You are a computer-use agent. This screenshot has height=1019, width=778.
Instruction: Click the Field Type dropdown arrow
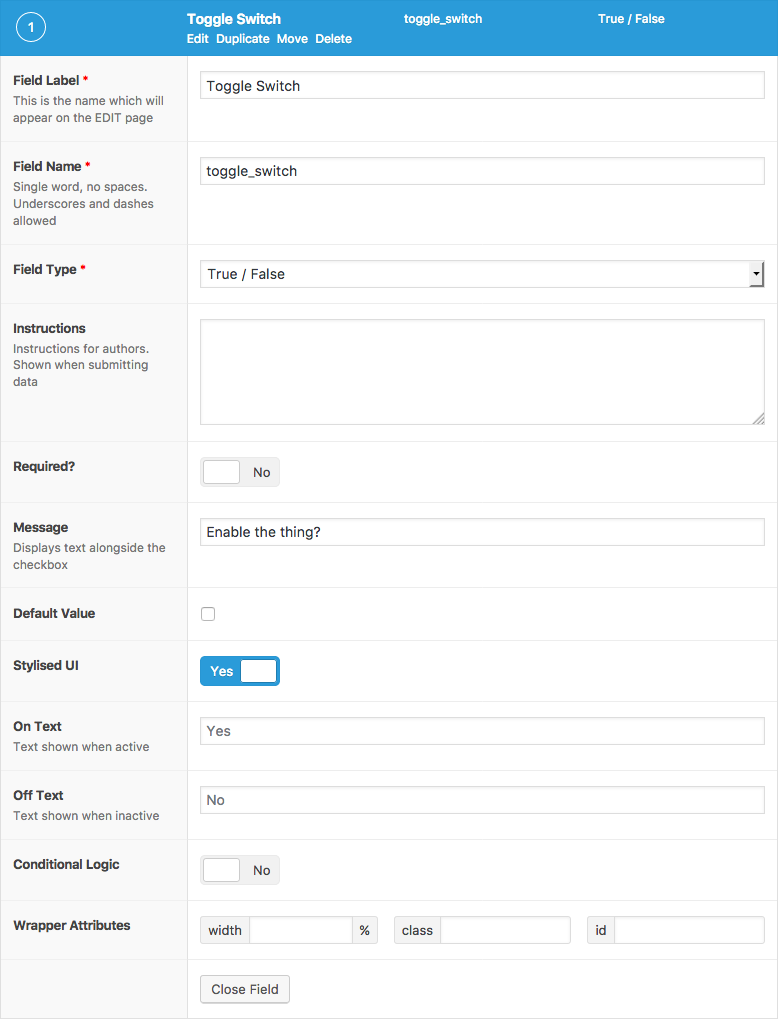click(756, 274)
